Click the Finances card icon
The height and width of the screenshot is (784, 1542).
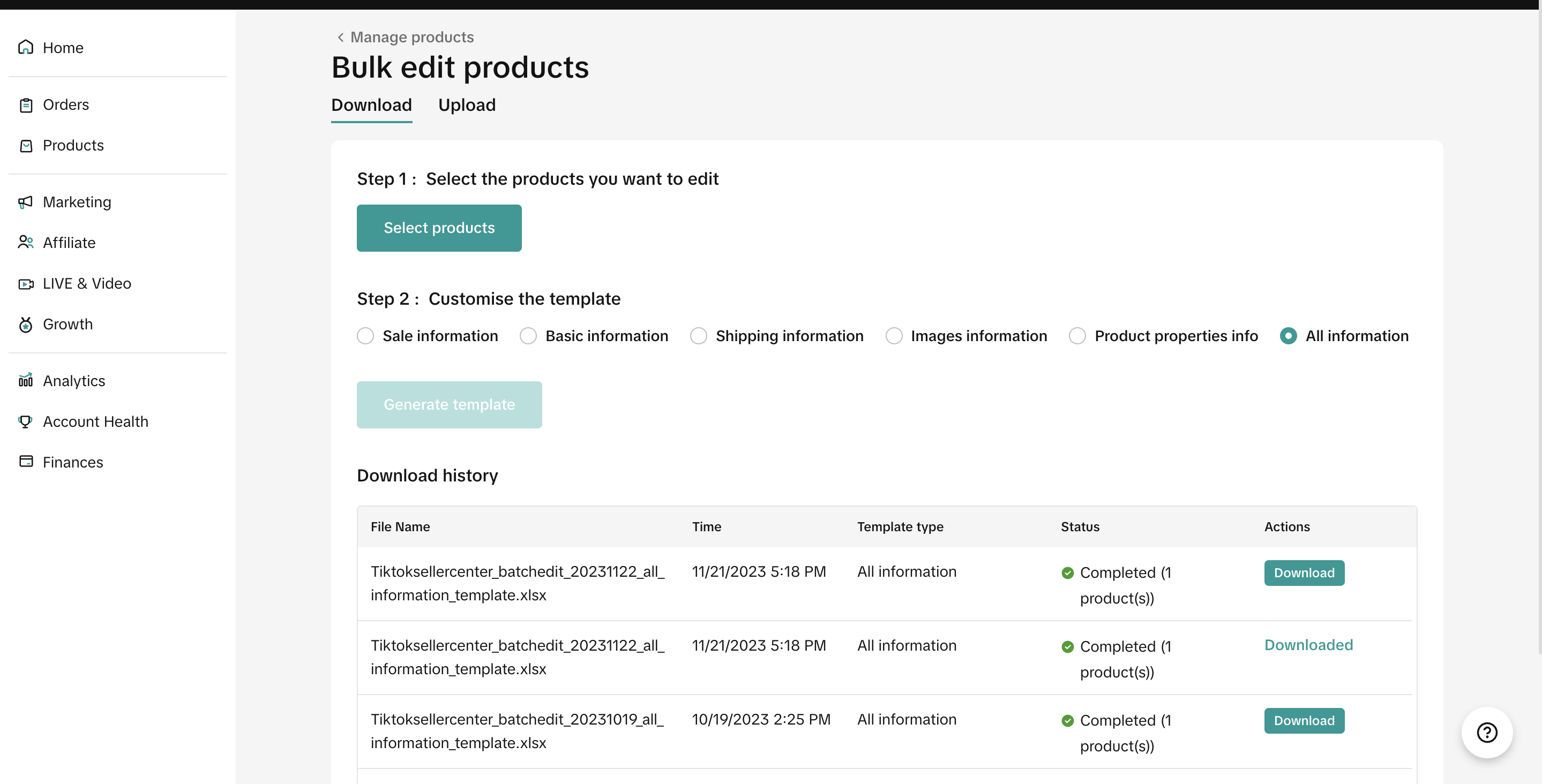(25, 462)
